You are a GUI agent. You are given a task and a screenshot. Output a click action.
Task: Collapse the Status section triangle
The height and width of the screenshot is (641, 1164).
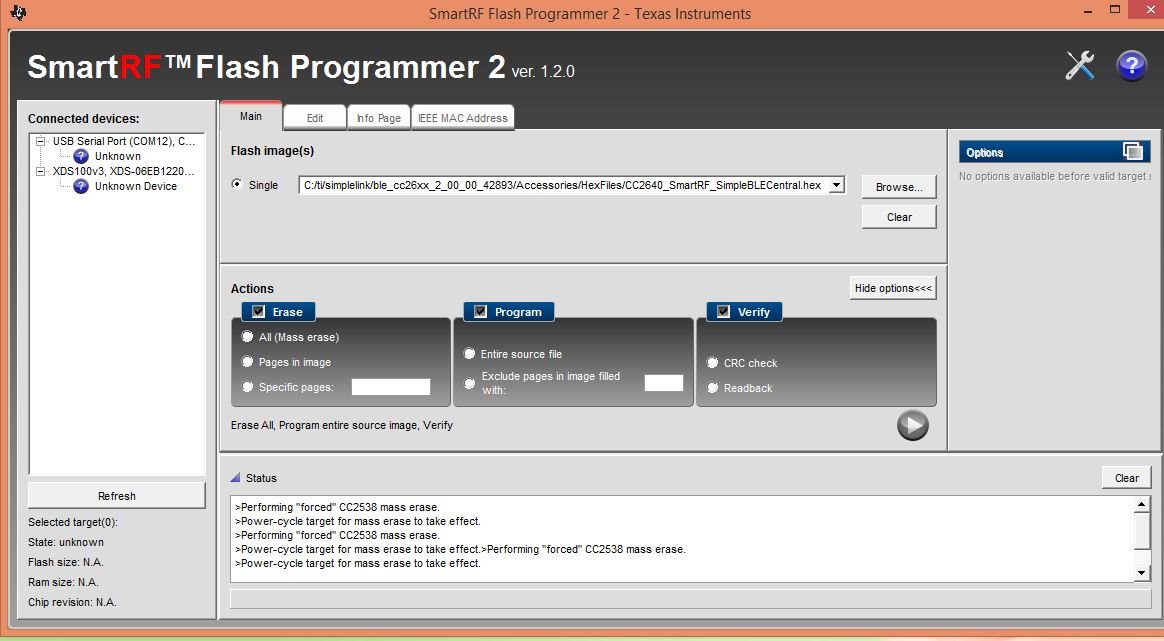tap(235, 478)
